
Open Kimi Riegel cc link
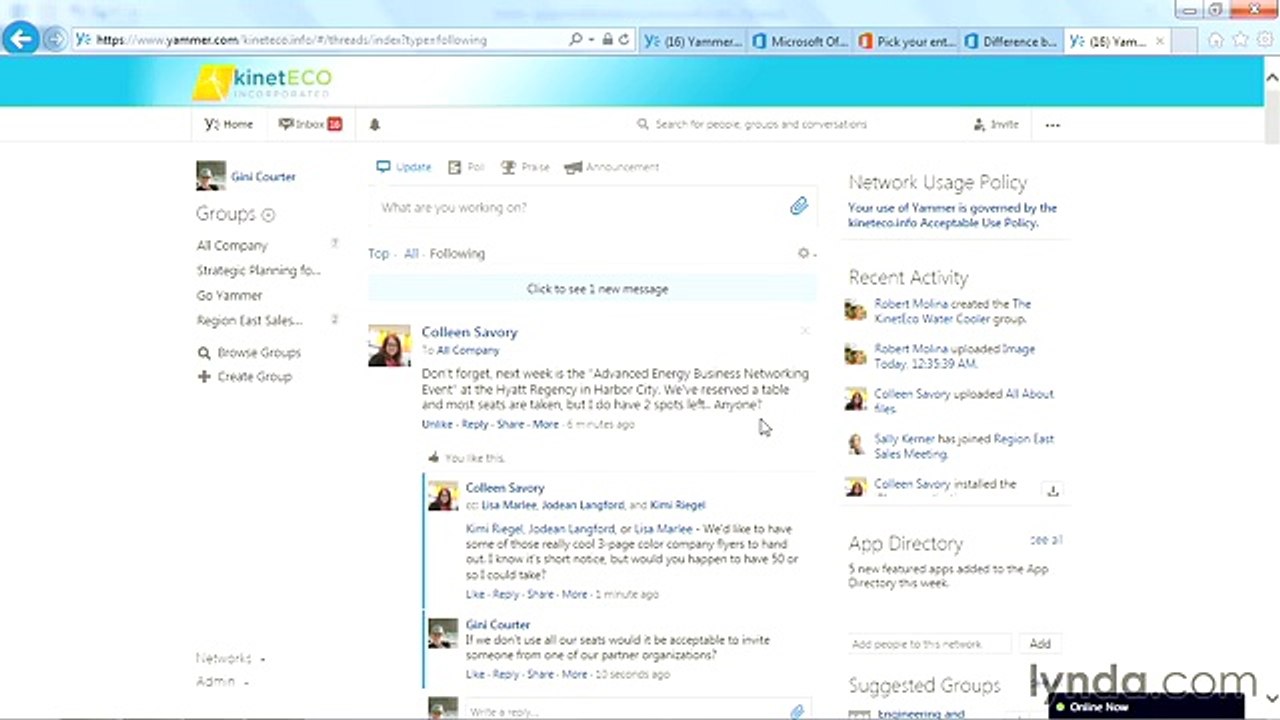point(677,506)
